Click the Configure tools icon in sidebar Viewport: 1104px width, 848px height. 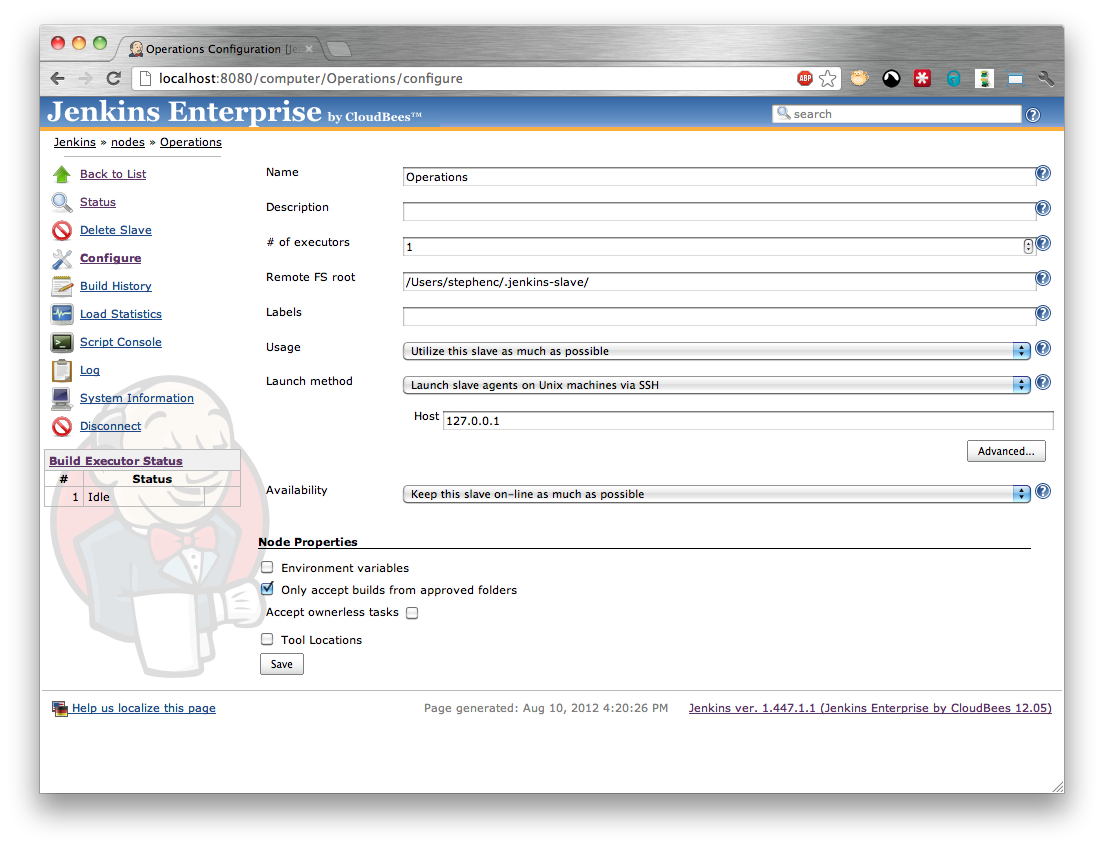(x=62, y=258)
